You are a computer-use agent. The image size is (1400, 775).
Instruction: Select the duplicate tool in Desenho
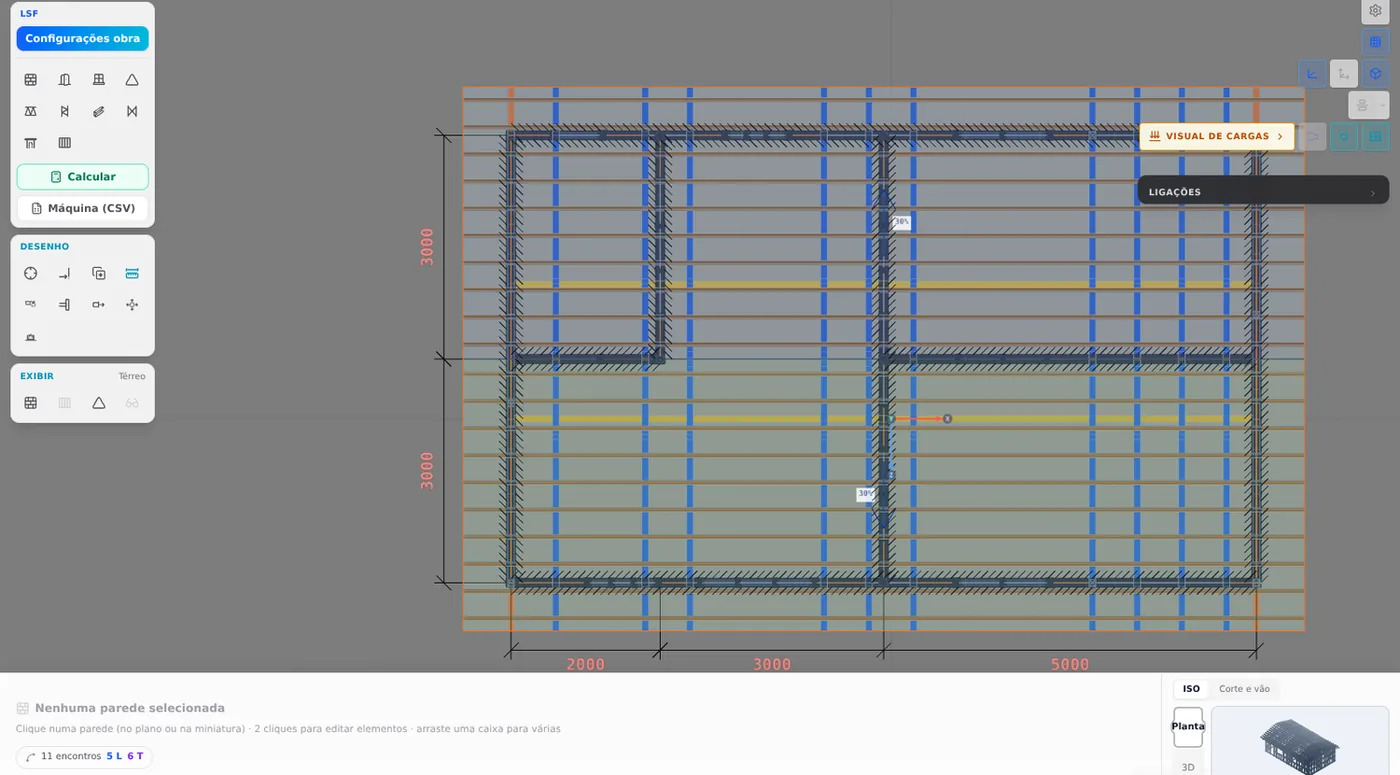(99, 273)
